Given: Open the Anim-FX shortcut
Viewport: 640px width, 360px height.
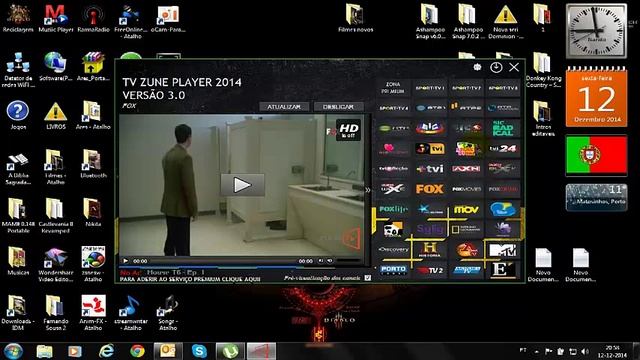Looking at the screenshot, I should tap(93, 313).
